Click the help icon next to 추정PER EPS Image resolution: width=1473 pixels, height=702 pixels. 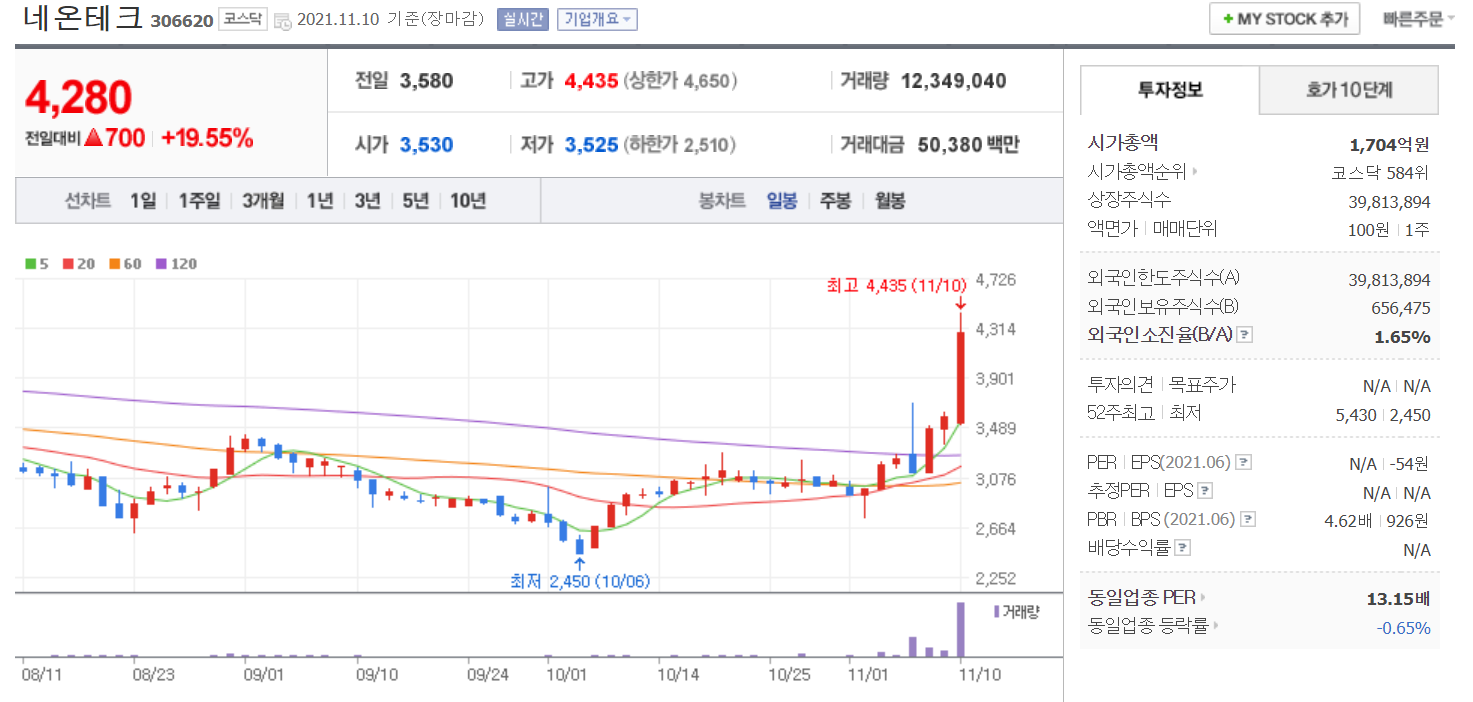pyautogui.click(x=1205, y=491)
